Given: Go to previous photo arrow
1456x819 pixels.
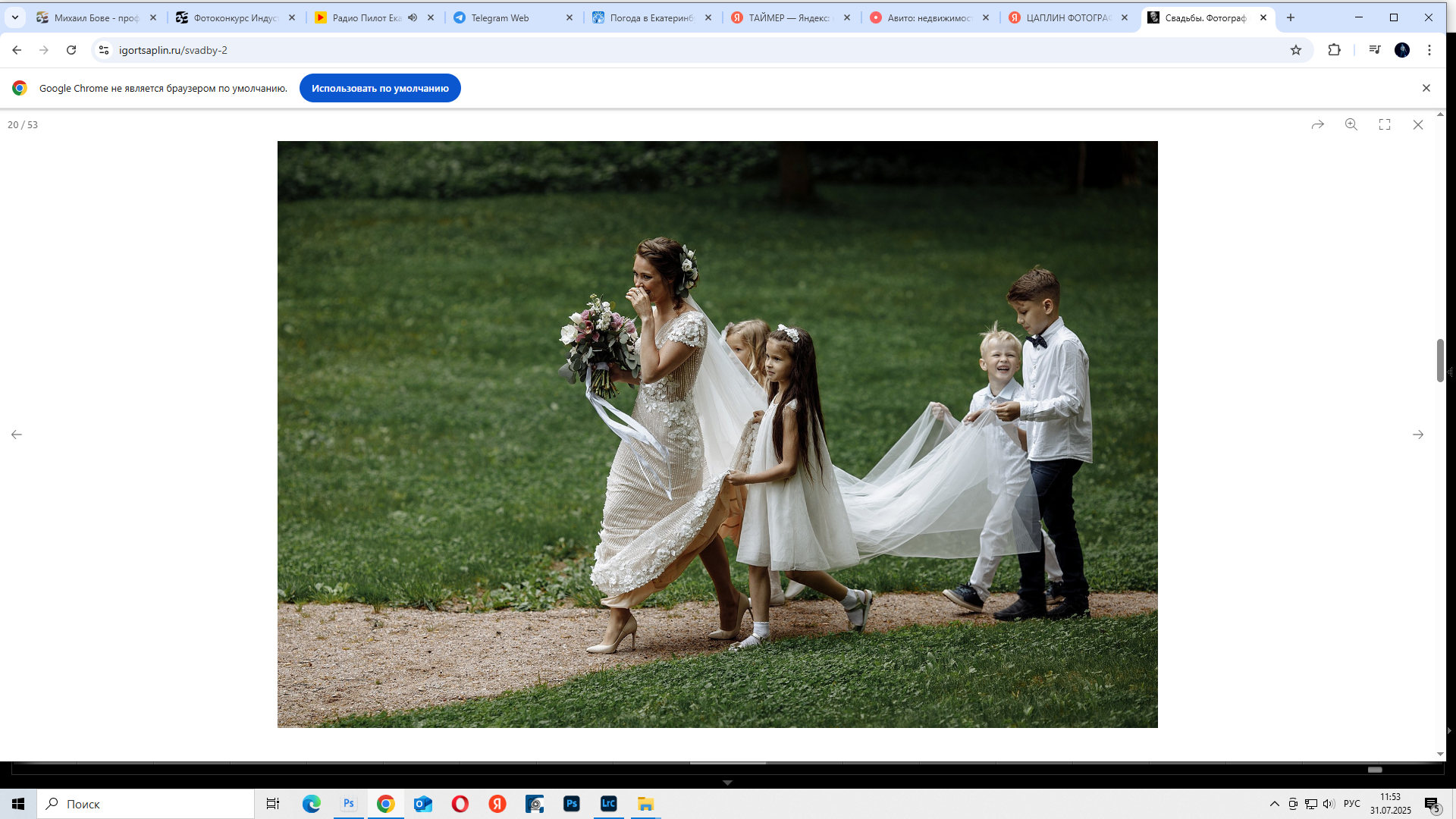Looking at the screenshot, I should pos(17,435).
